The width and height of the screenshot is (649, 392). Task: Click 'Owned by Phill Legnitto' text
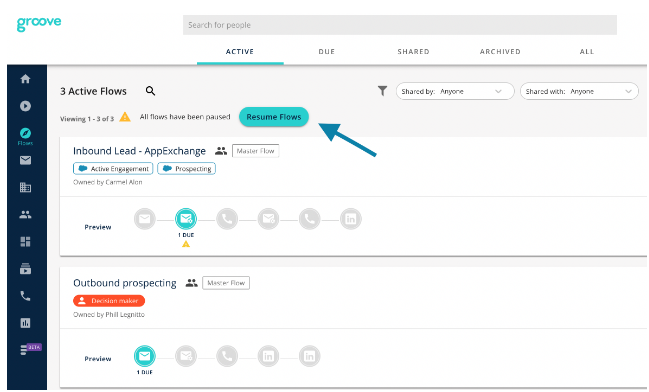coord(109,315)
